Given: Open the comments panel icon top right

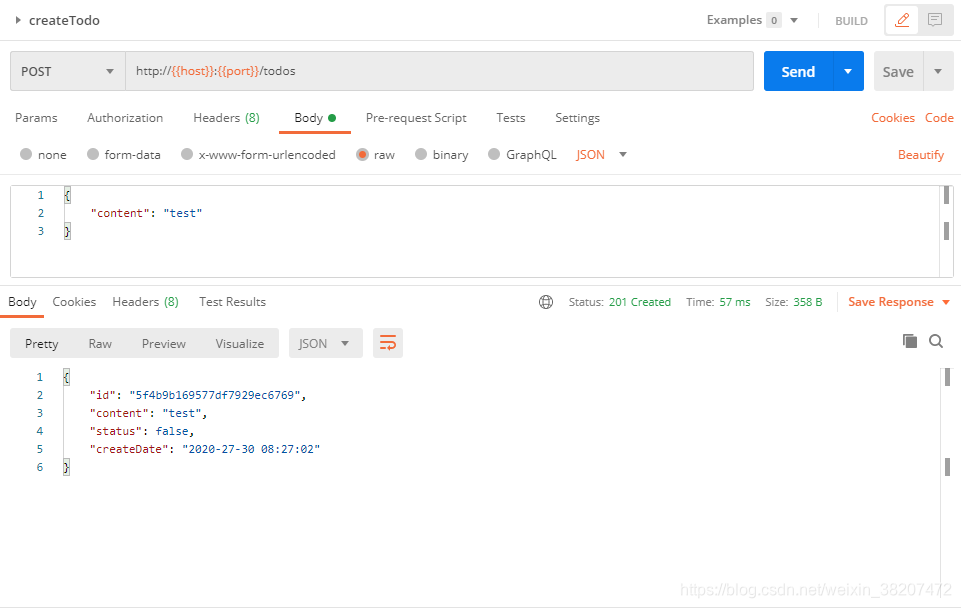Looking at the screenshot, I should coord(934,20).
